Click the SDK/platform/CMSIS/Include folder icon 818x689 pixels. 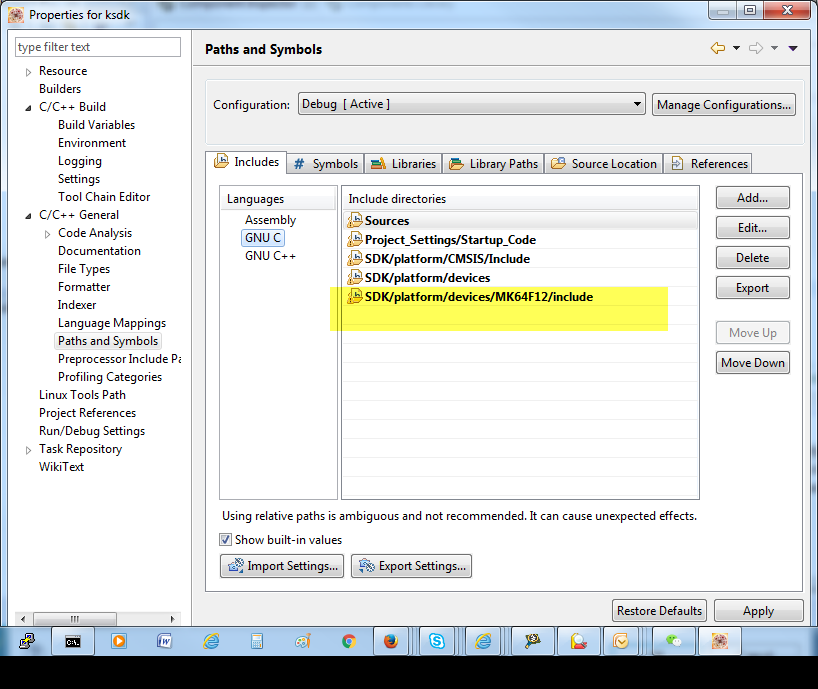click(x=355, y=258)
